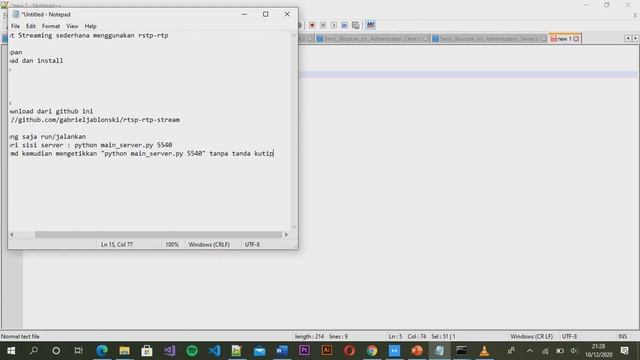Viewport: 640px width, 360px height.
Task: Open Cortana from the taskbar
Action: pyautogui.click(x=56, y=351)
